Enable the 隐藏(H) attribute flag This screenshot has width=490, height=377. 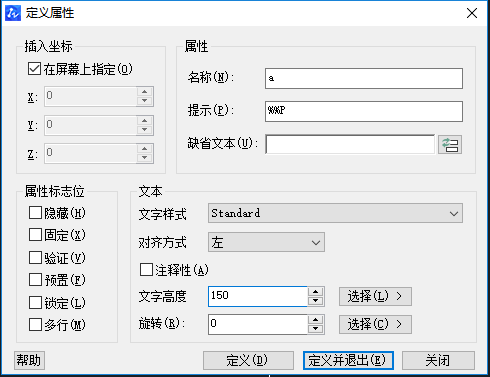[35, 213]
